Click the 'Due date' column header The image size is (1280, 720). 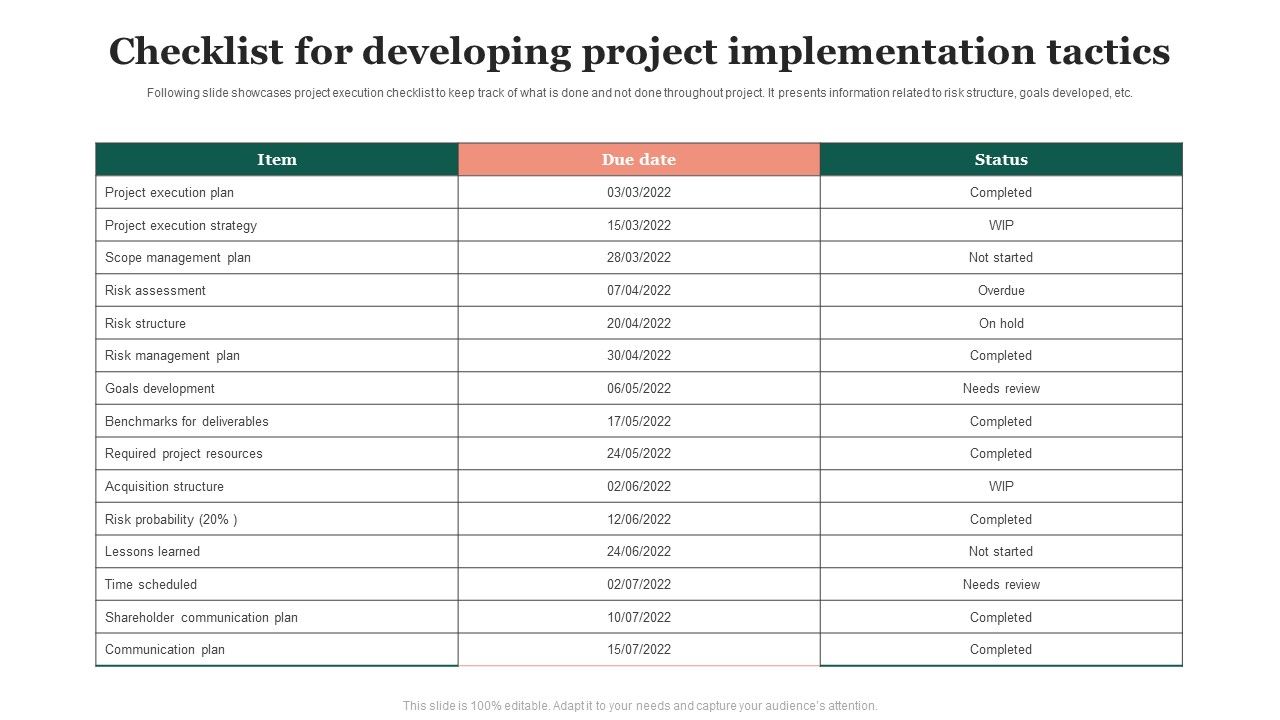coord(639,160)
